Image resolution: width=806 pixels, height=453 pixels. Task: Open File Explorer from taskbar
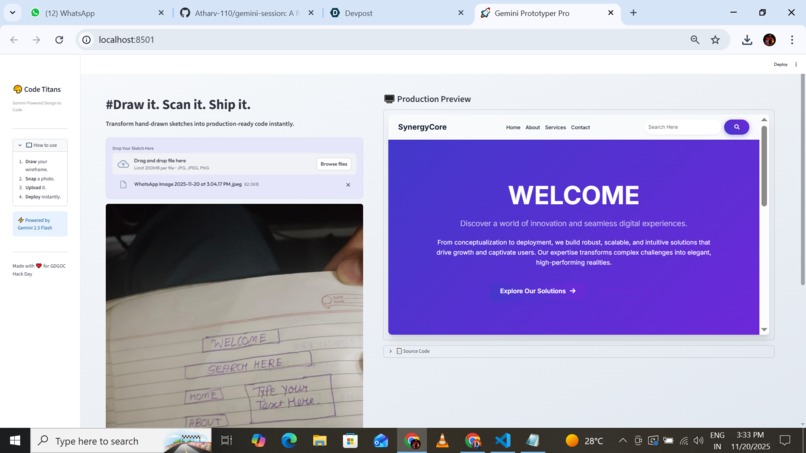(x=320, y=441)
